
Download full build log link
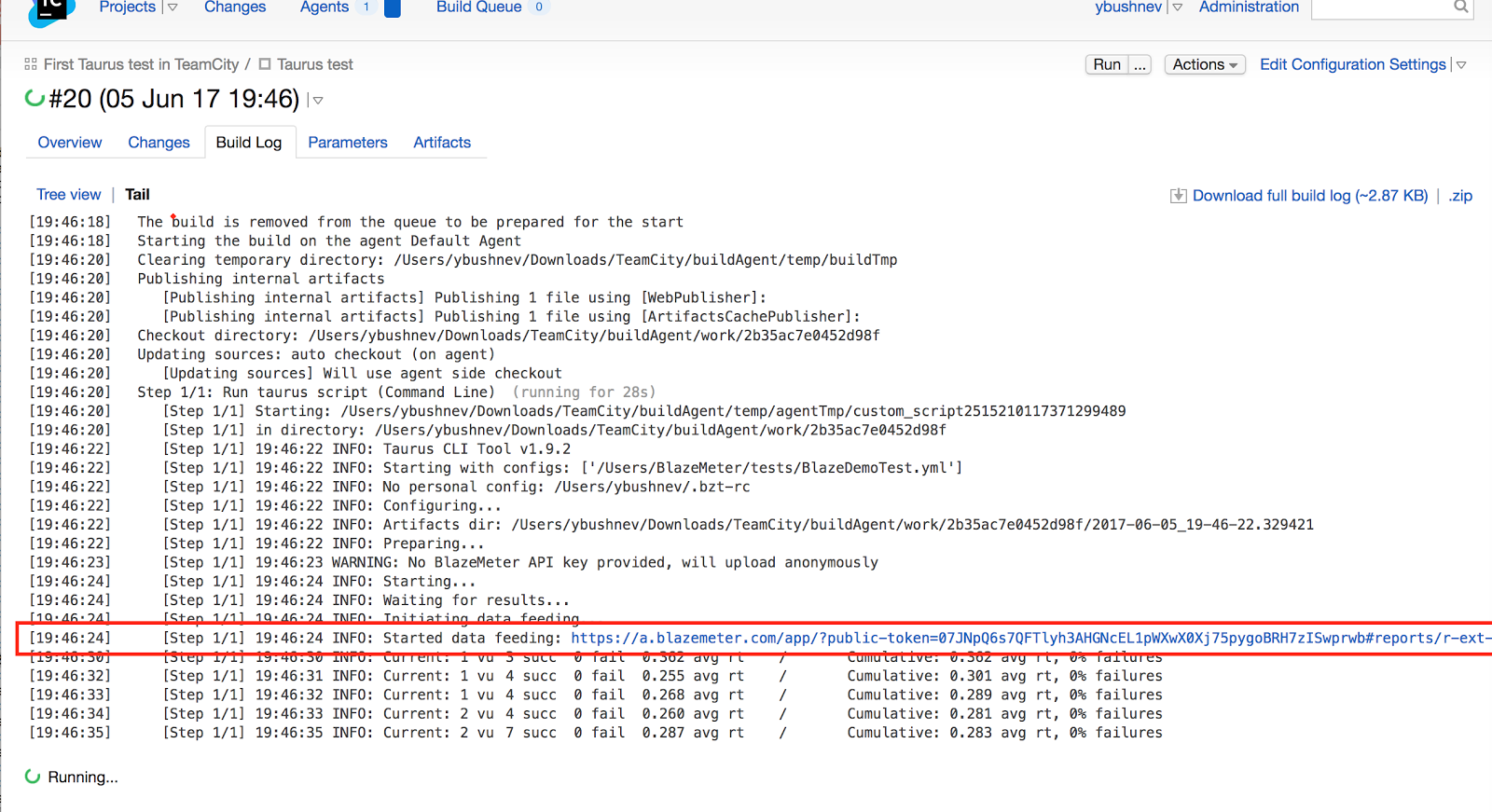click(1310, 196)
